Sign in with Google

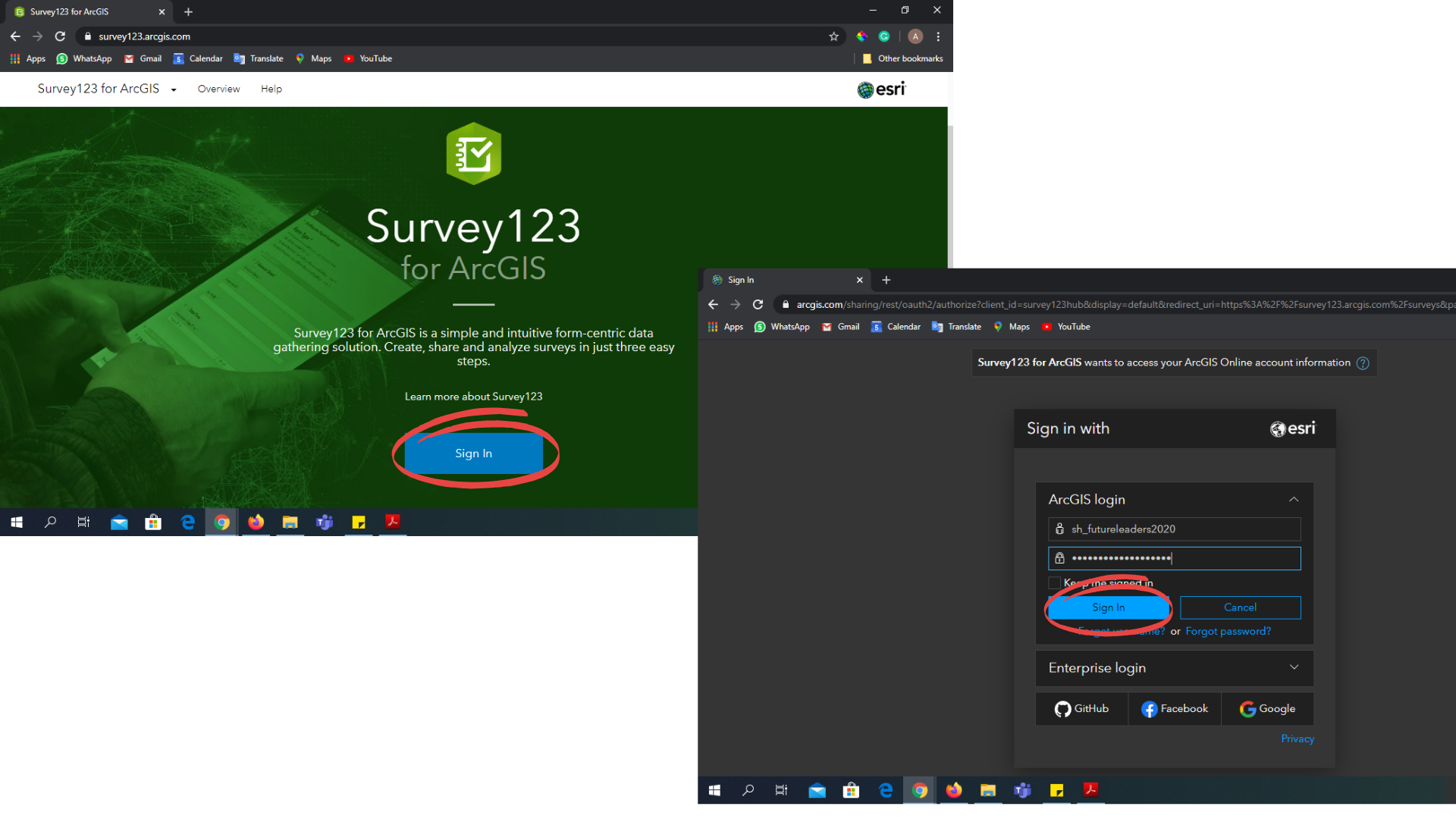pyautogui.click(x=1267, y=709)
